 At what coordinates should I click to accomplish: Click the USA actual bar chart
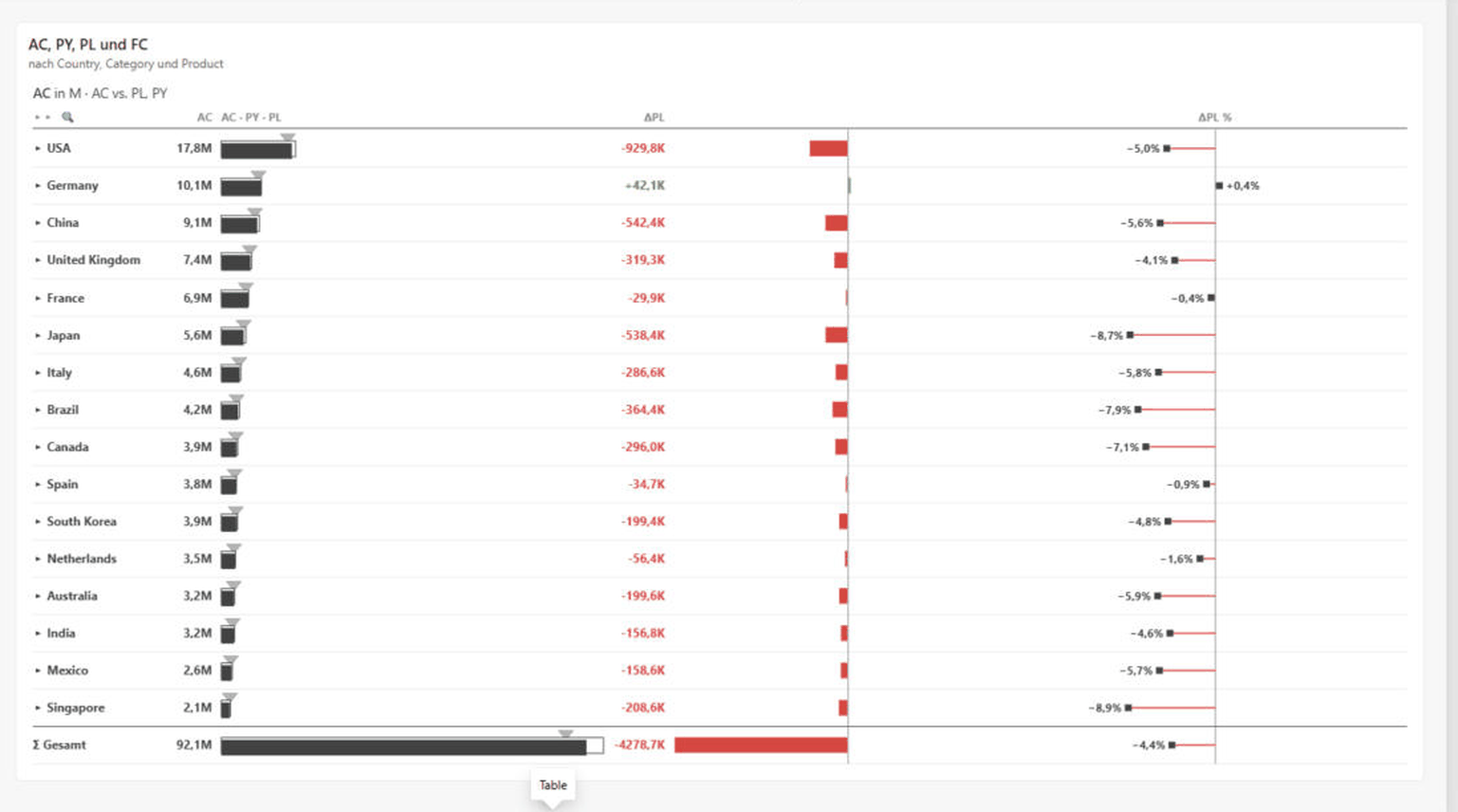coord(256,150)
